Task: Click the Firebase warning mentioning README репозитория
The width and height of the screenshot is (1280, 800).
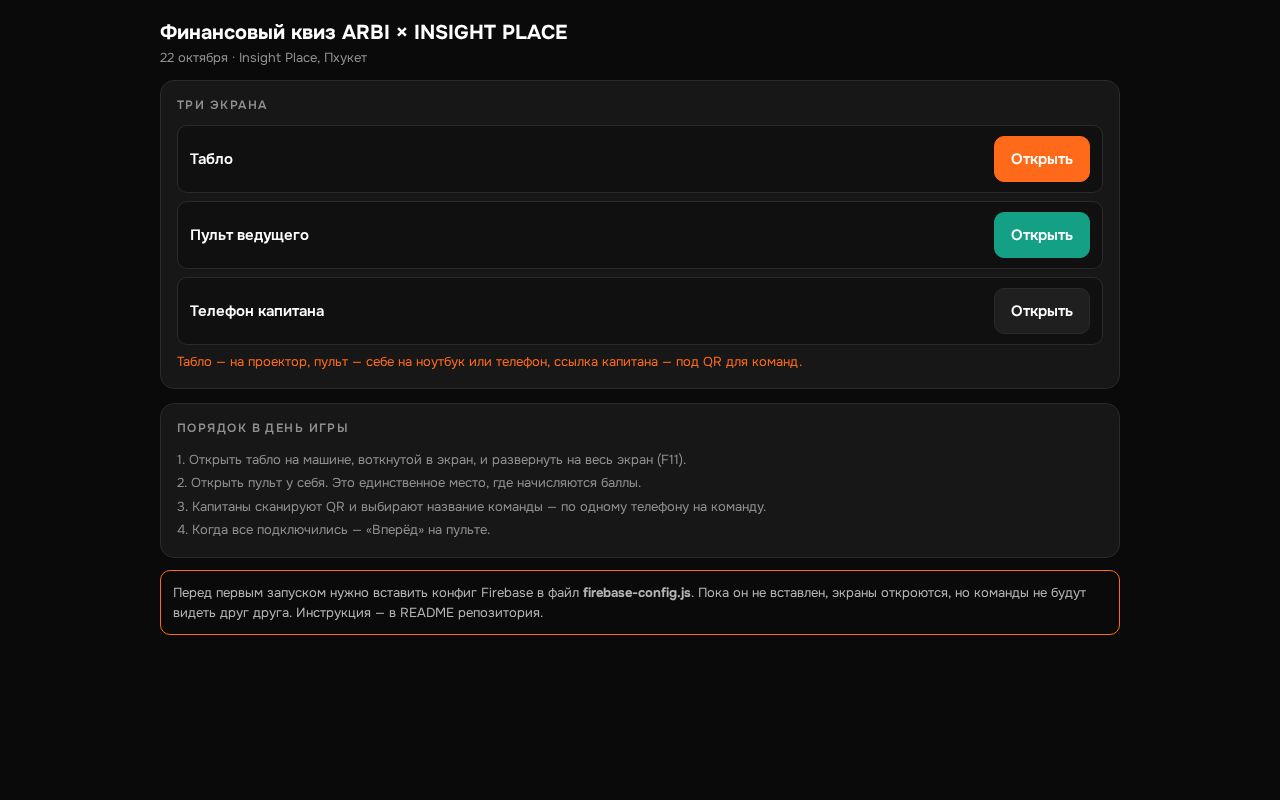Action: tap(640, 603)
